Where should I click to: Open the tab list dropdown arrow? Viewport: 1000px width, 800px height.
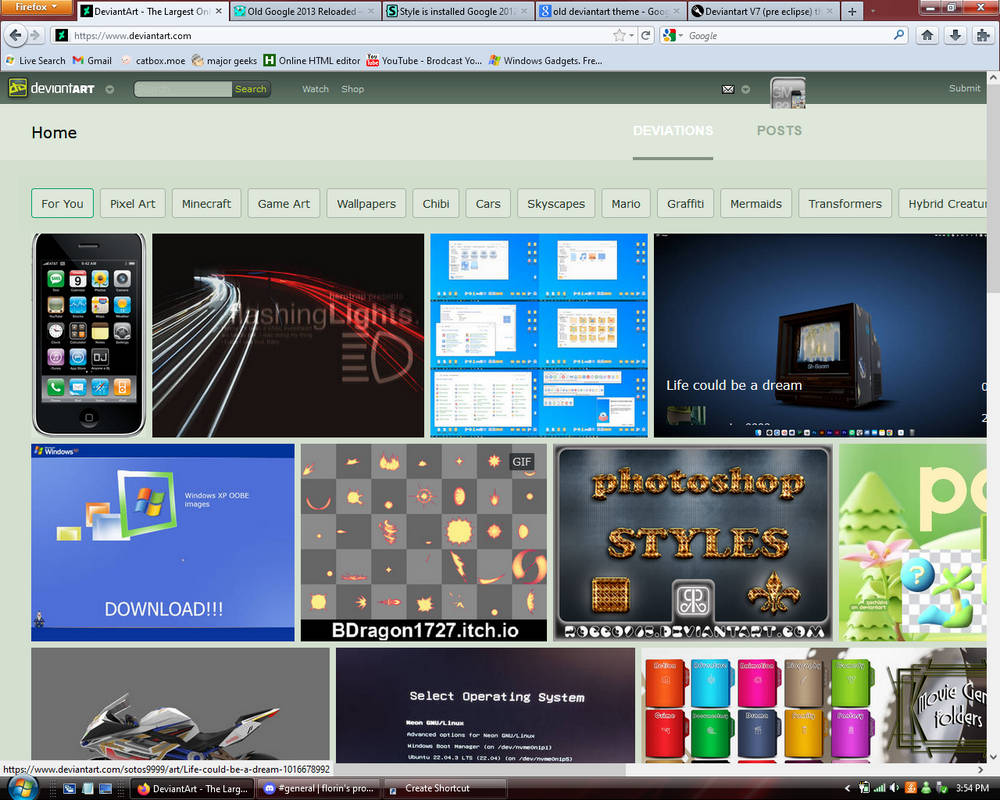pyautogui.click(x=872, y=11)
